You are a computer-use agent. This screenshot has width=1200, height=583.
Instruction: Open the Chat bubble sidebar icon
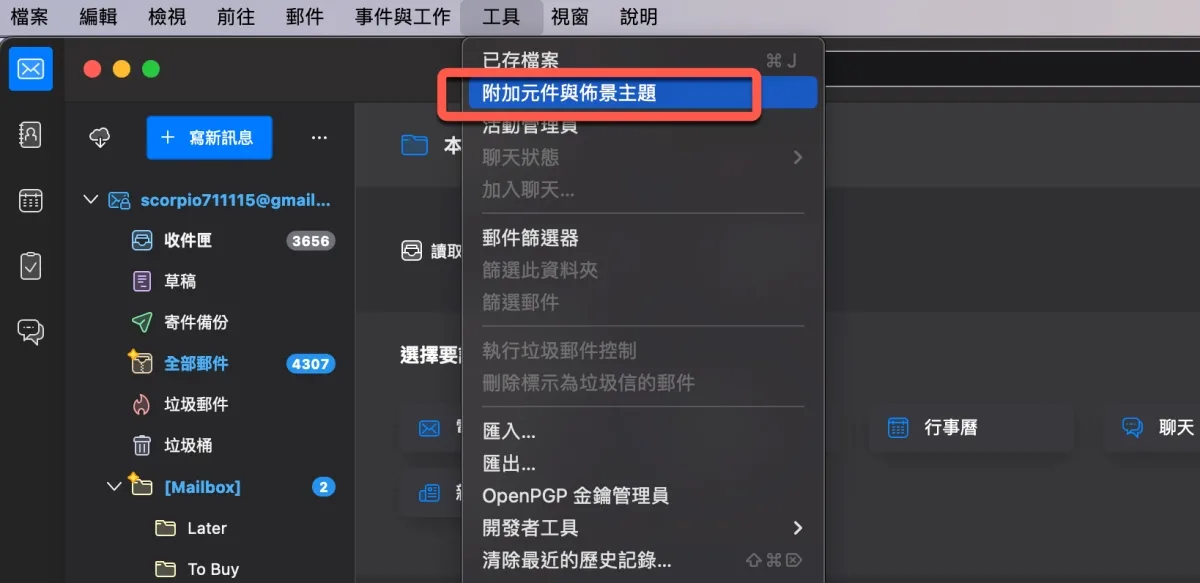[31, 332]
